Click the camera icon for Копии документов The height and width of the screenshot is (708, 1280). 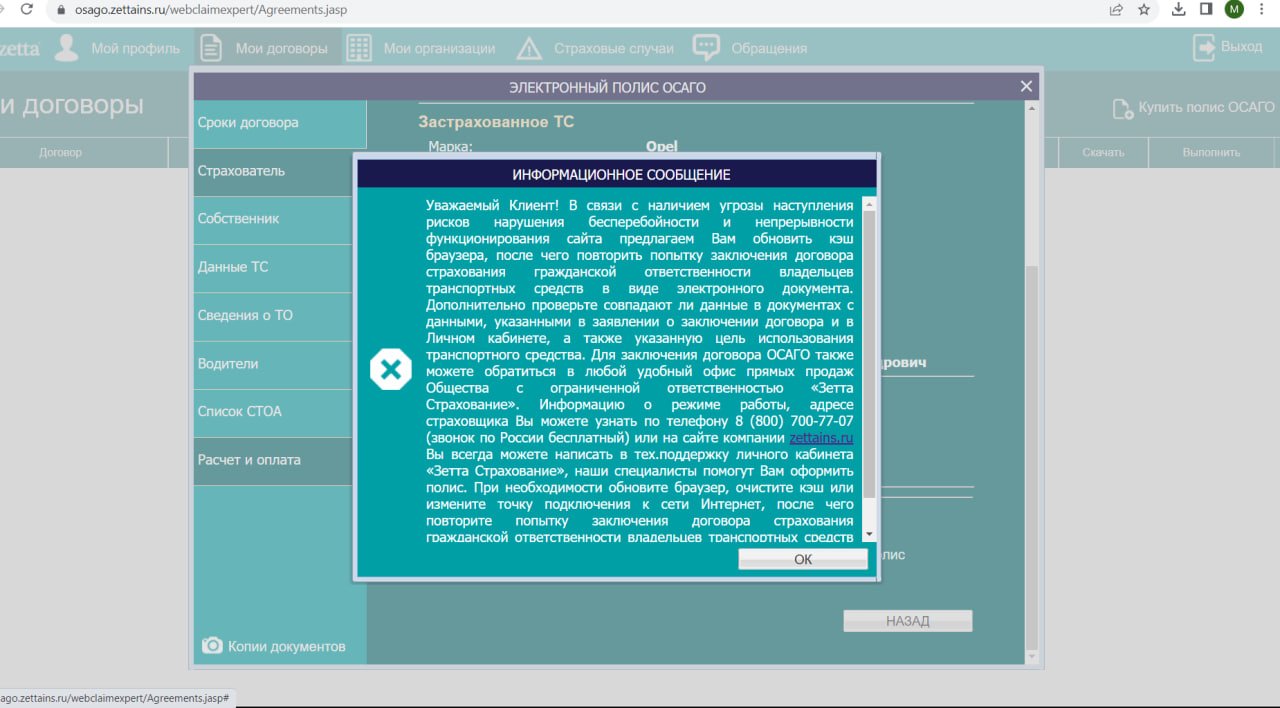point(212,645)
